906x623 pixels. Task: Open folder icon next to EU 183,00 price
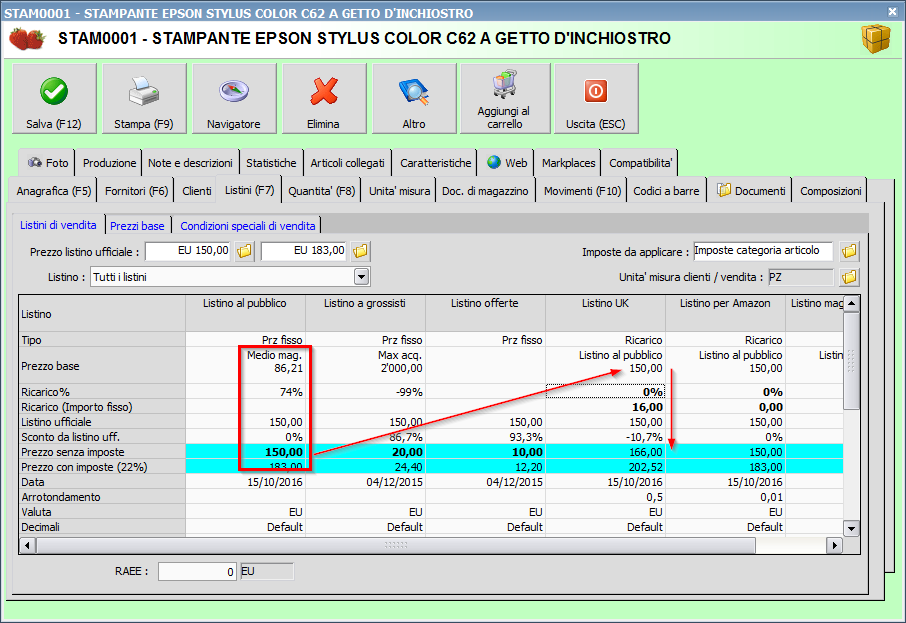[361, 251]
